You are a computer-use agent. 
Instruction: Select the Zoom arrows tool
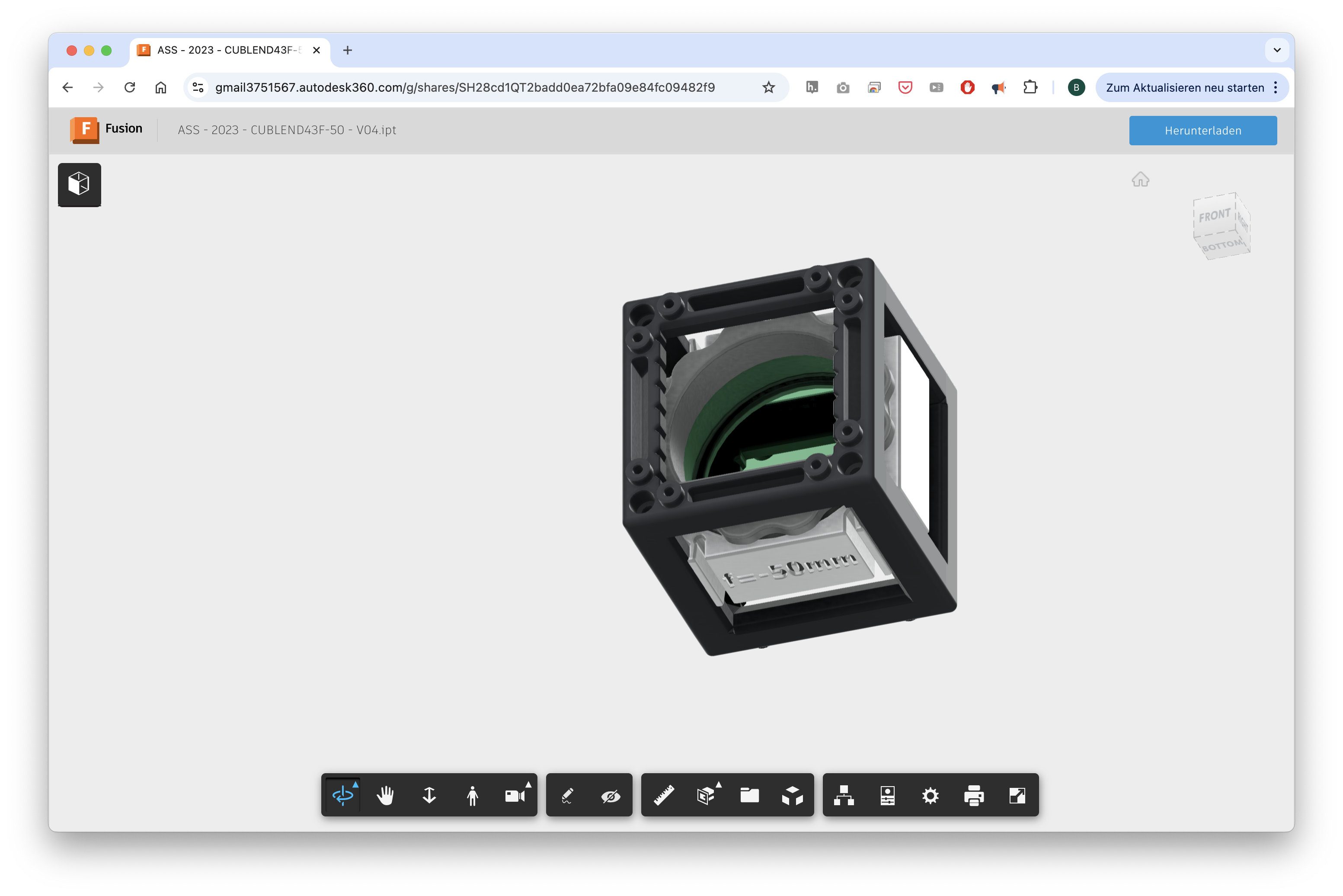coord(429,795)
